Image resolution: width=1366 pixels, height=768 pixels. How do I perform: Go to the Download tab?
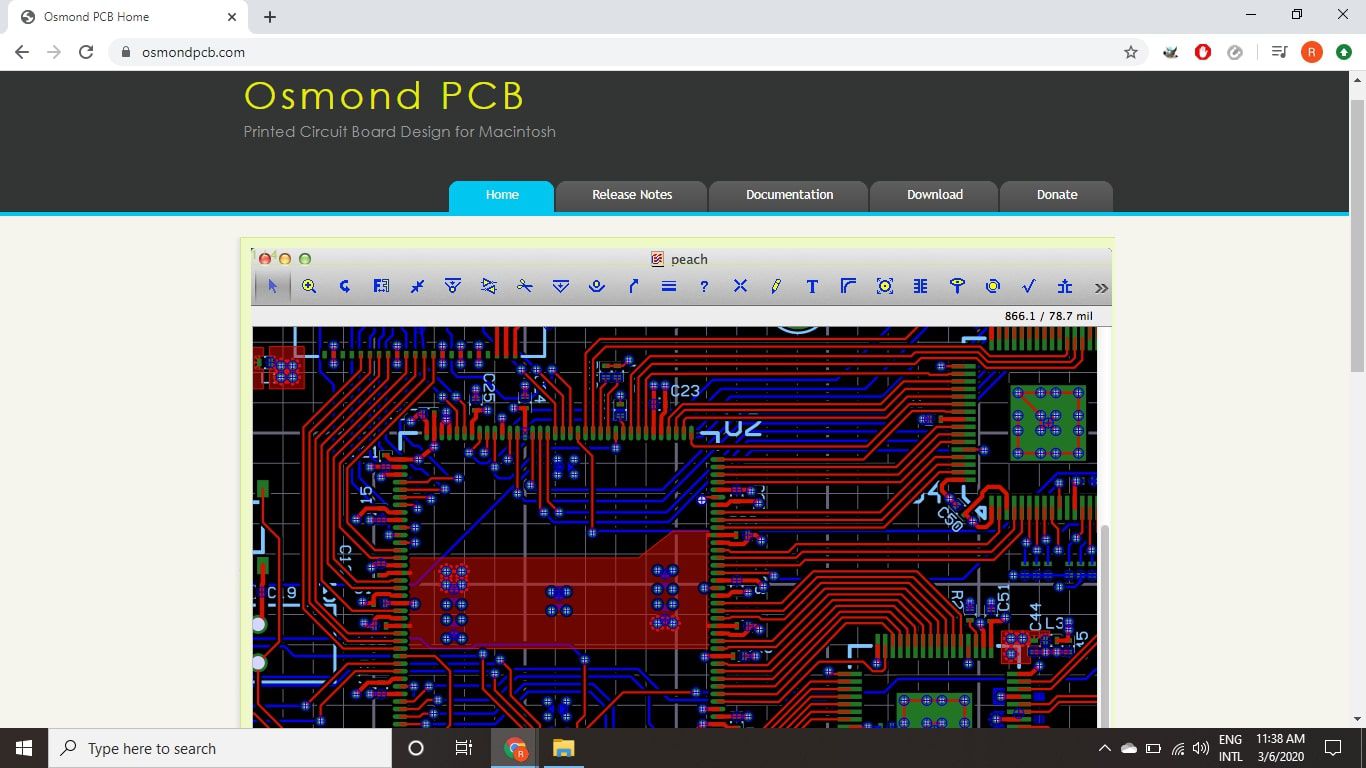935,195
